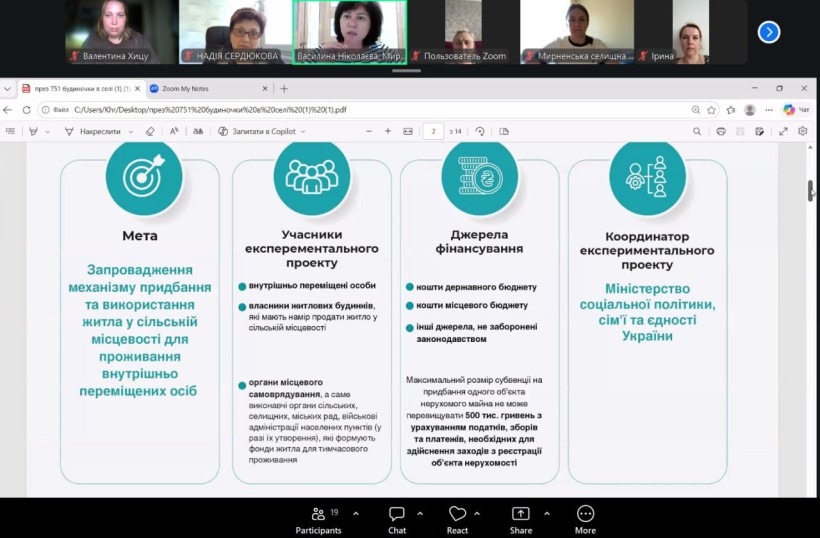Enter fullscreen PDF view
Image resolution: width=820 pixels, height=538 pixels.
click(x=783, y=132)
